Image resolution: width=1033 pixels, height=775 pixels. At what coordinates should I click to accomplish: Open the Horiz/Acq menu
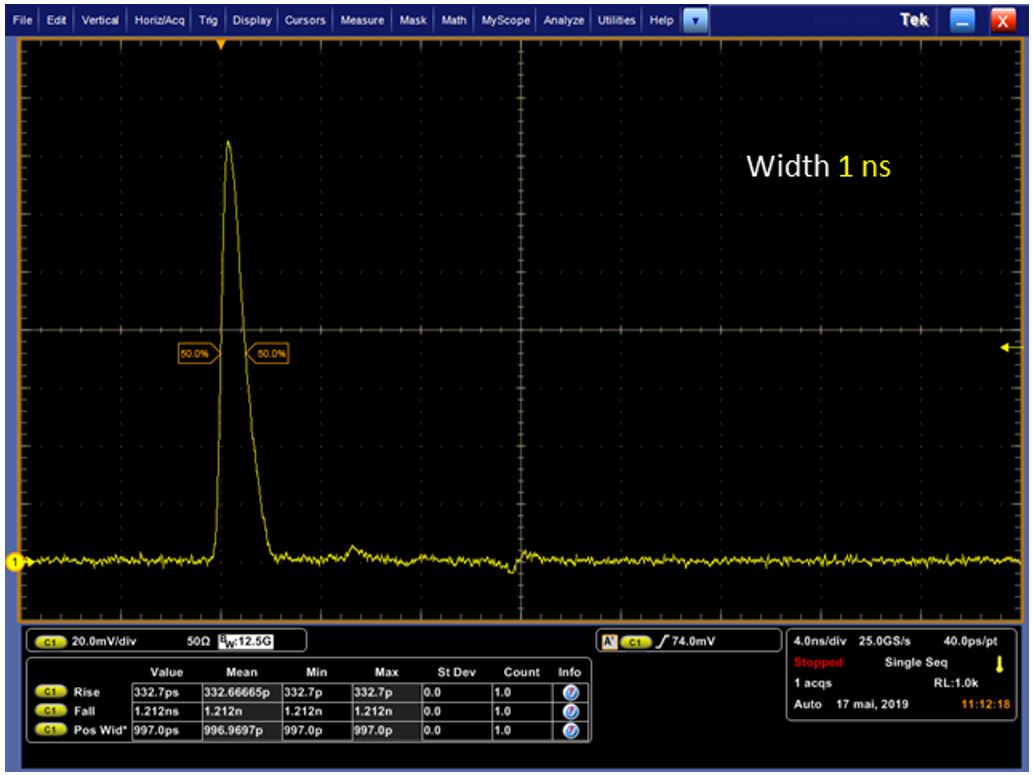[x=159, y=20]
